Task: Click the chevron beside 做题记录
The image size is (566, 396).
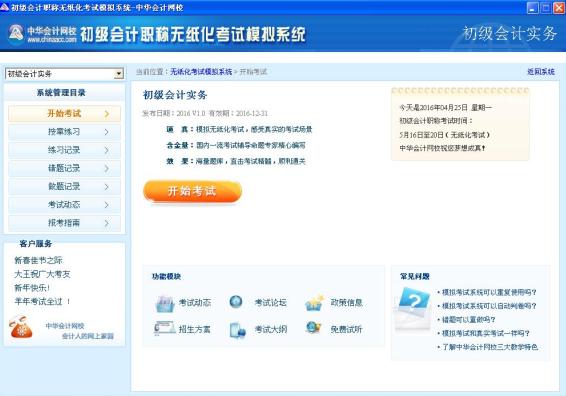Action: tap(106, 187)
